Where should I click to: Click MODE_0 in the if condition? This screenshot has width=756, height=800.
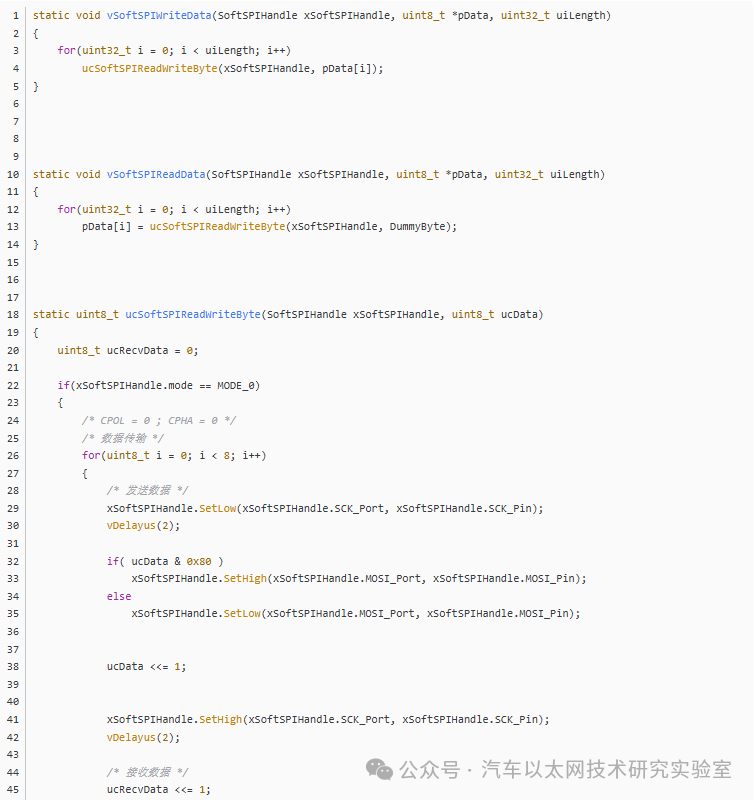(x=236, y=385)
